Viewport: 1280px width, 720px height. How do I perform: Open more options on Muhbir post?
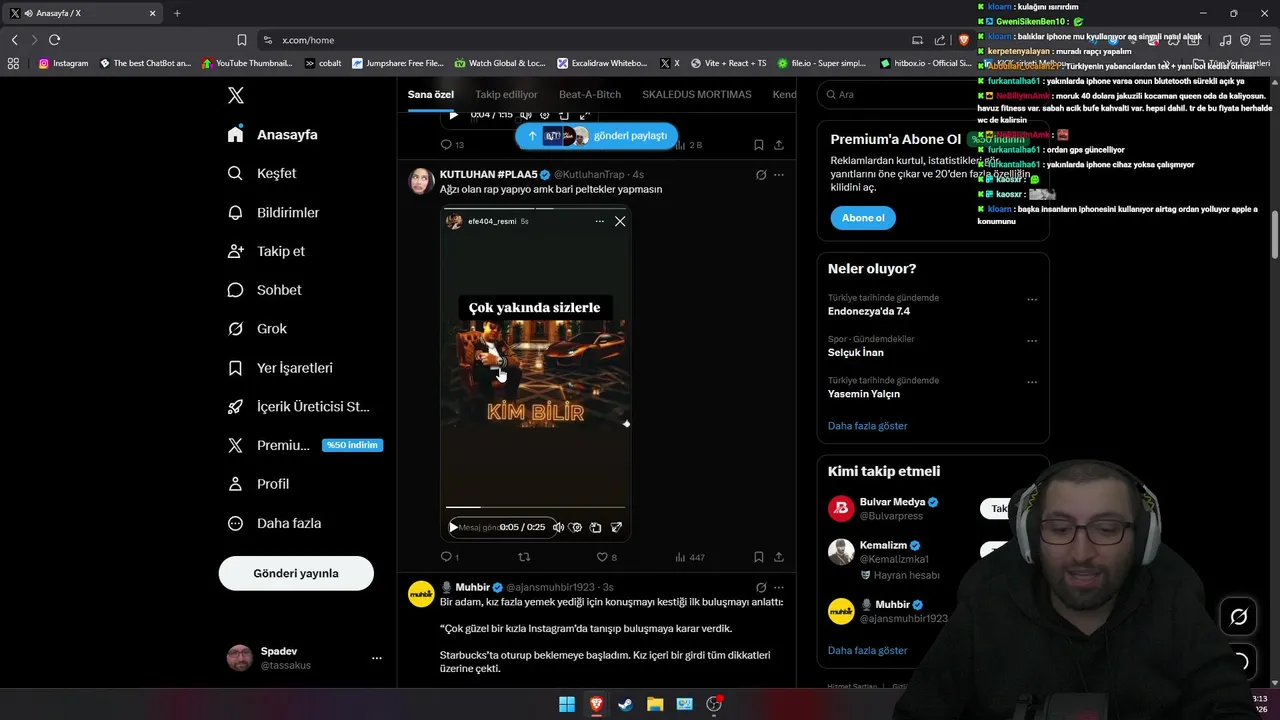tap(779, 587)
